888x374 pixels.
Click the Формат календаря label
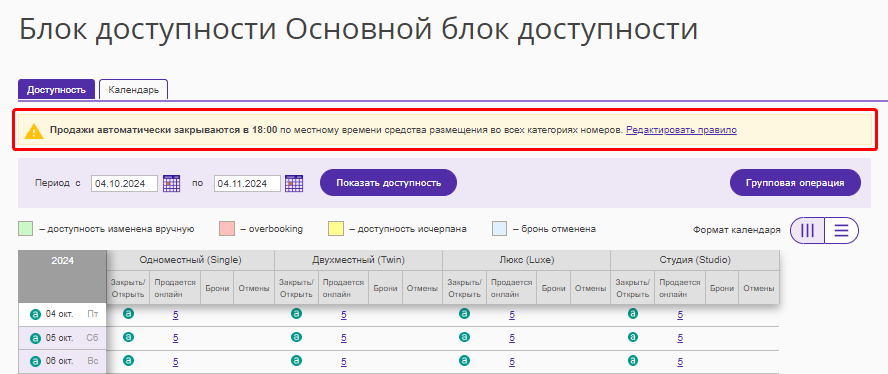click(736, 230)
